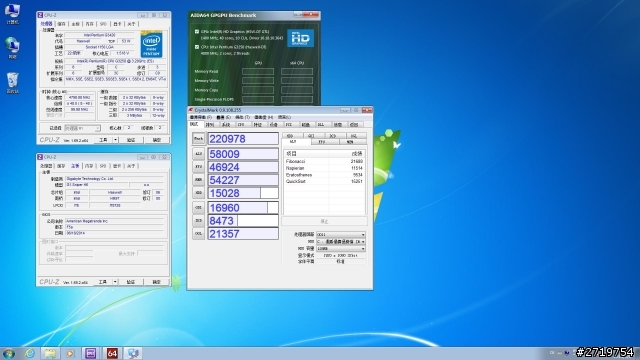Open cache tab in CPU-Z processor window
Screen dimensions: 640x360
[61, 24]
